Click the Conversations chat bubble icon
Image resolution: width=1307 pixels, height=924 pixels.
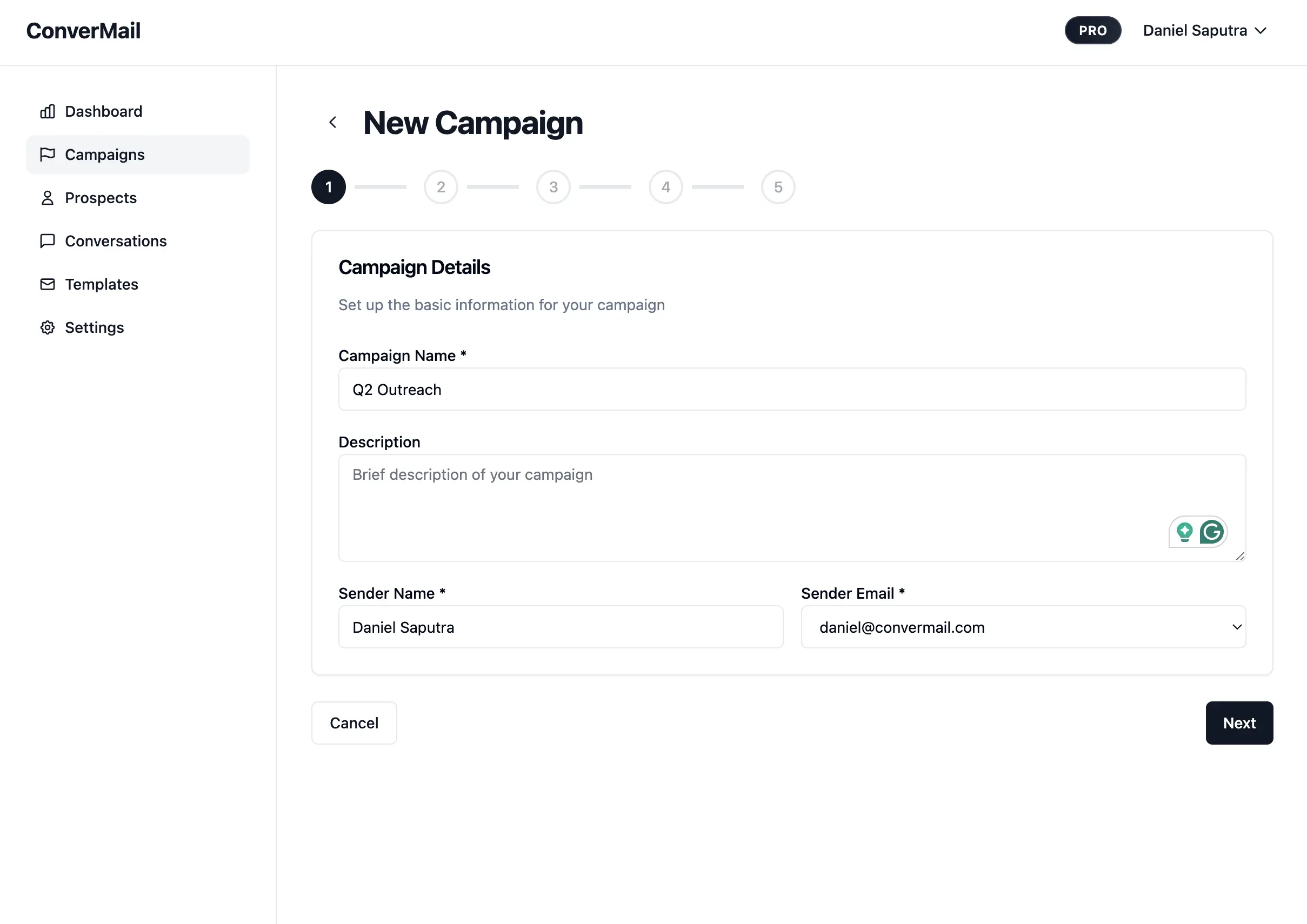[48, 241]
